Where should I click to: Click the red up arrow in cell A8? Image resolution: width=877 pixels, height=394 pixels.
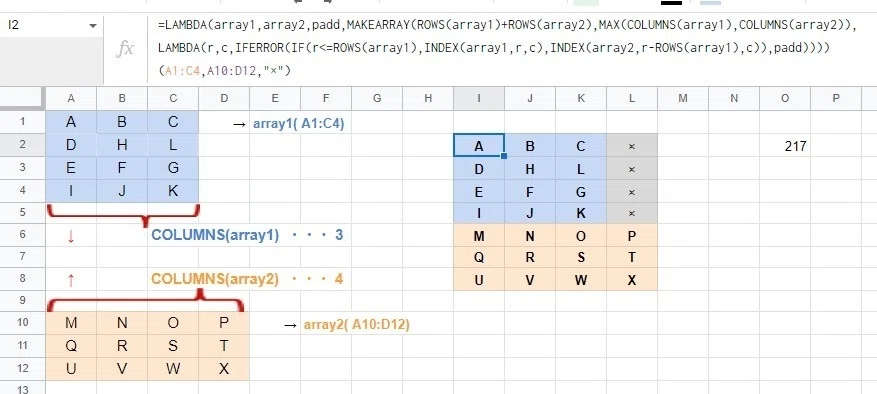tap(71, 279)
